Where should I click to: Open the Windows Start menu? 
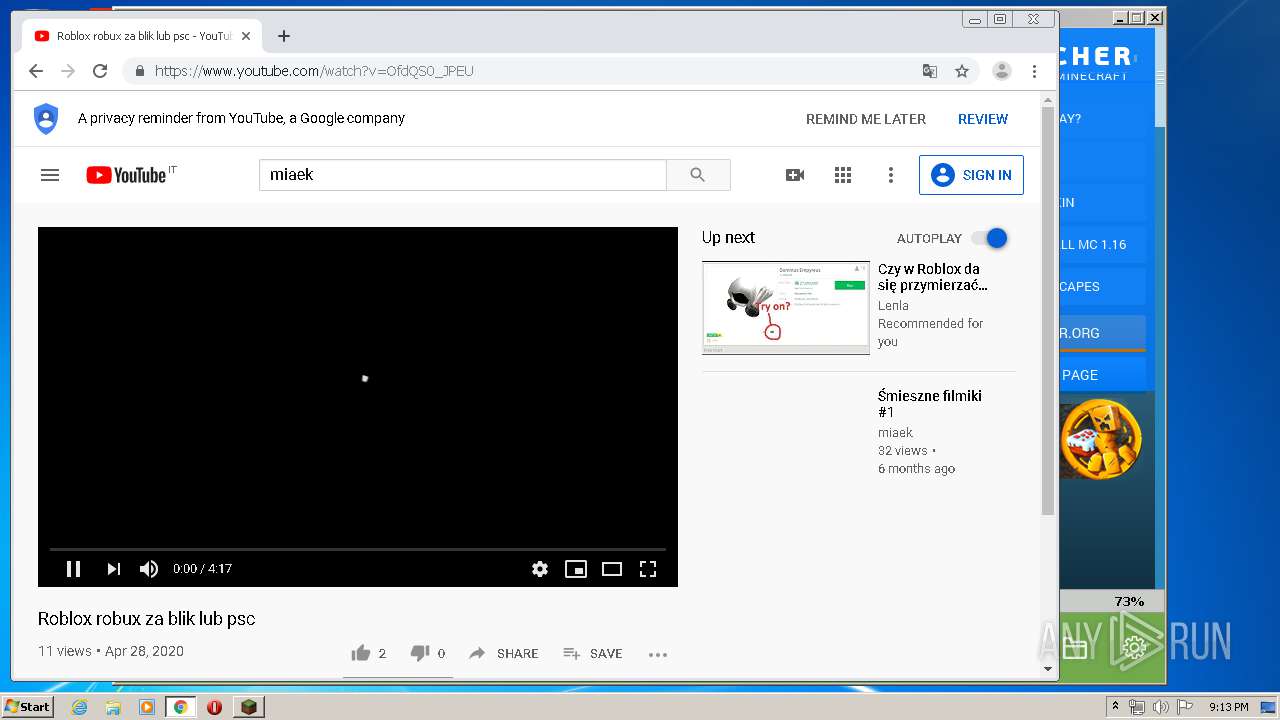[27, 707]
